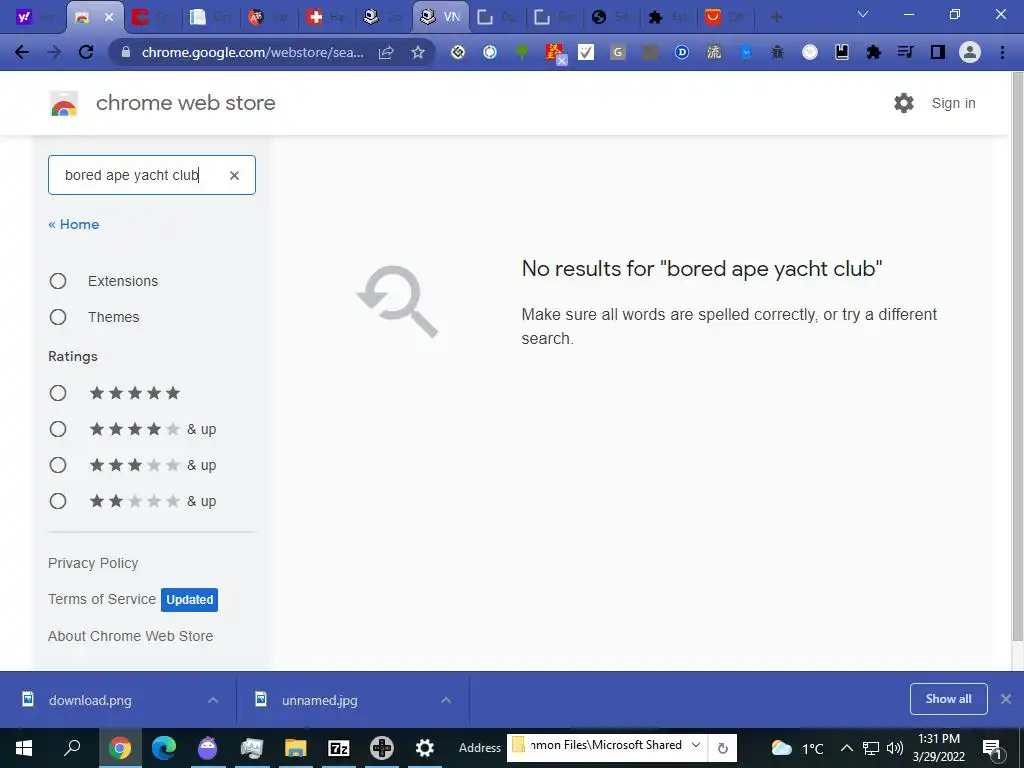Switch to the VN tab

pyautogui.click(x=441, y=17)
